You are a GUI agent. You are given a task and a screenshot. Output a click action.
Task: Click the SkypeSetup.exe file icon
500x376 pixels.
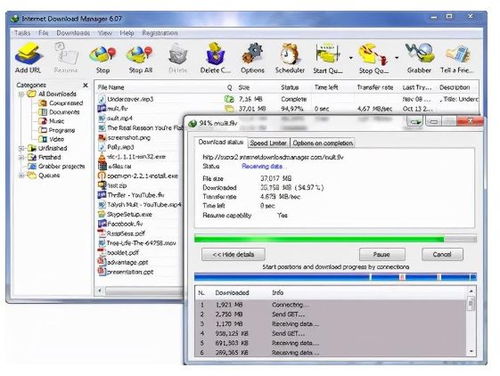[101, 214]
